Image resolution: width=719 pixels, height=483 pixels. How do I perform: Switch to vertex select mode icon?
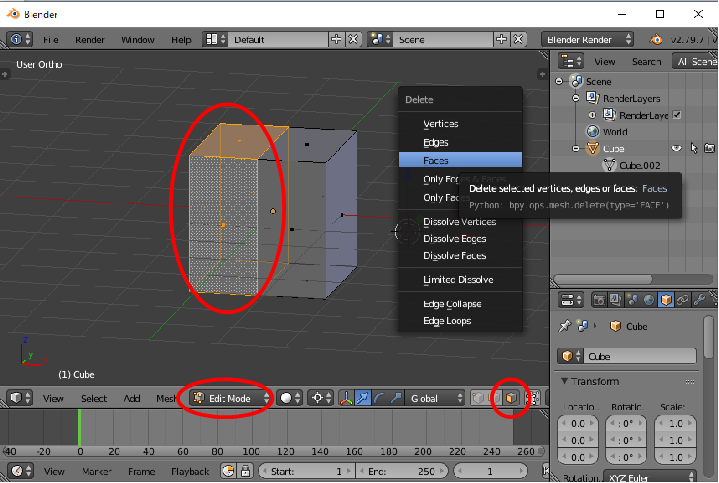point(478,398)
